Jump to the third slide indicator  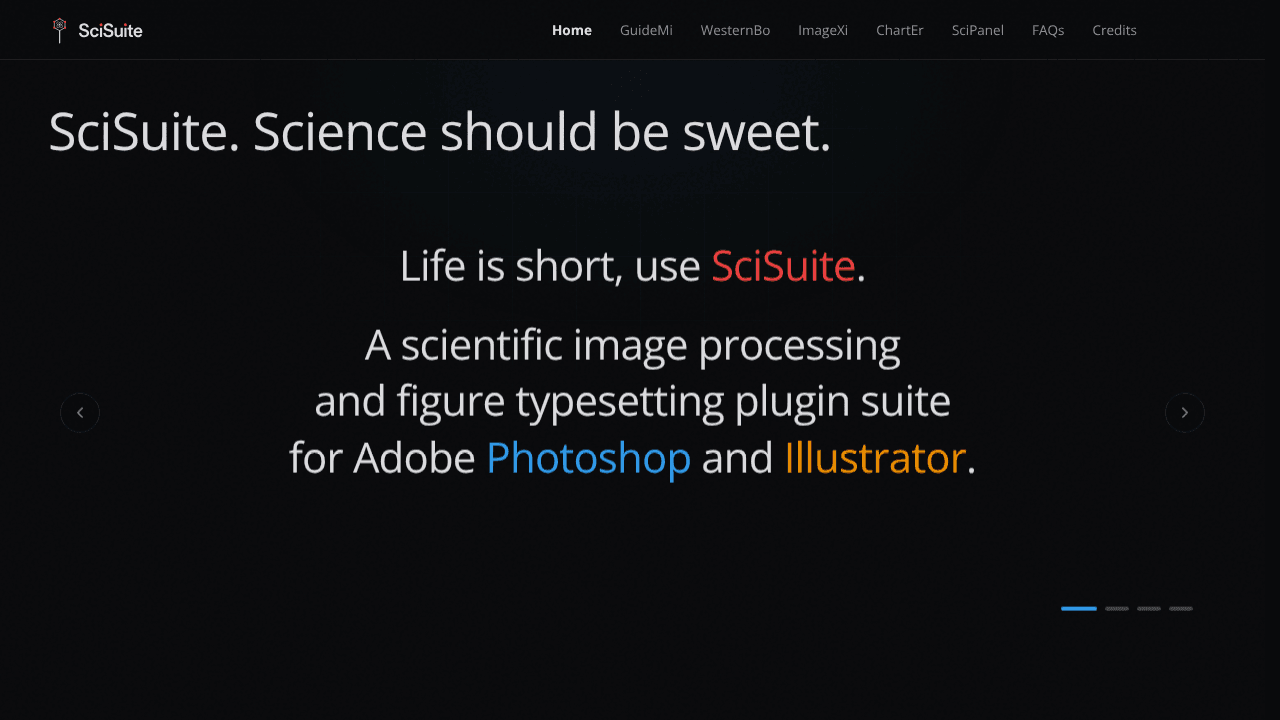[1149, 608]
